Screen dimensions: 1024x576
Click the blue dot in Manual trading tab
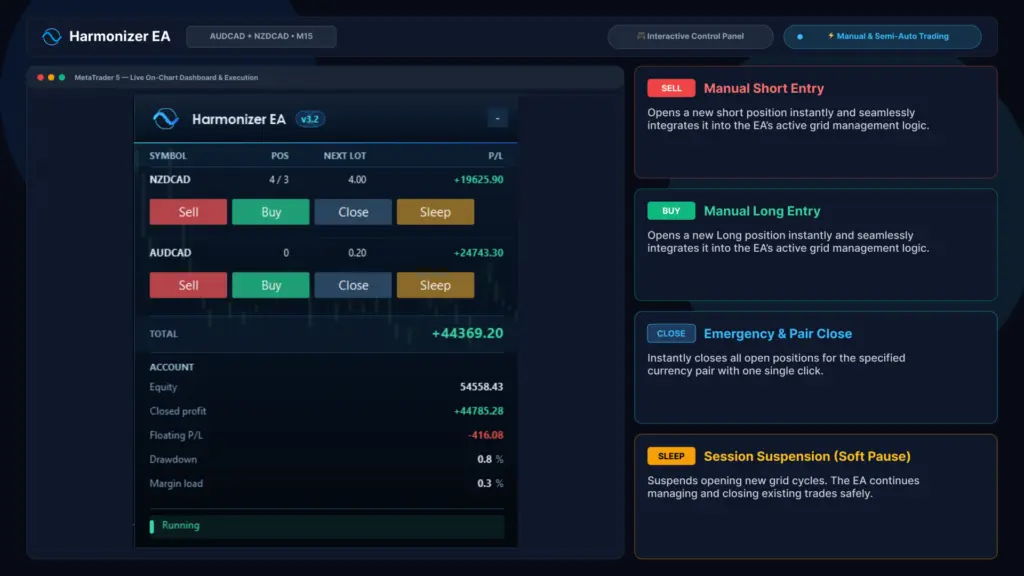point(800,37)
